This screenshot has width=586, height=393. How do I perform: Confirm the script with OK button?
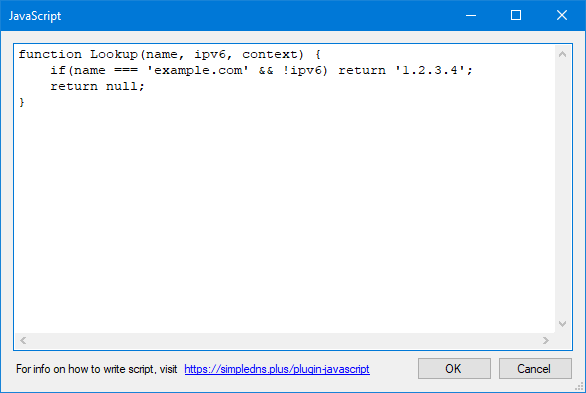454,369
